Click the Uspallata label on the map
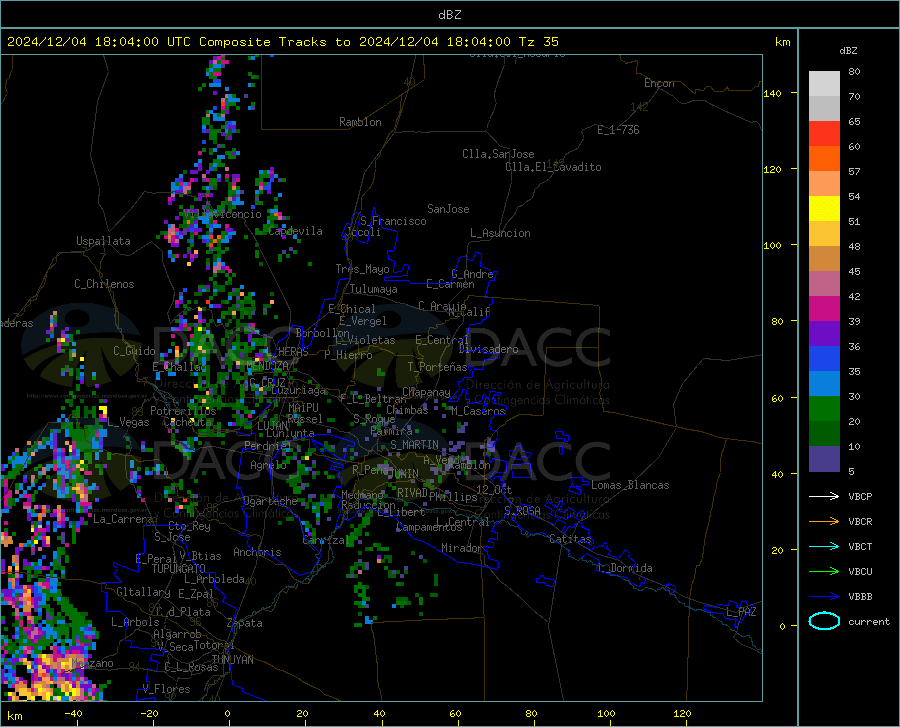 [x=103, y=241]
